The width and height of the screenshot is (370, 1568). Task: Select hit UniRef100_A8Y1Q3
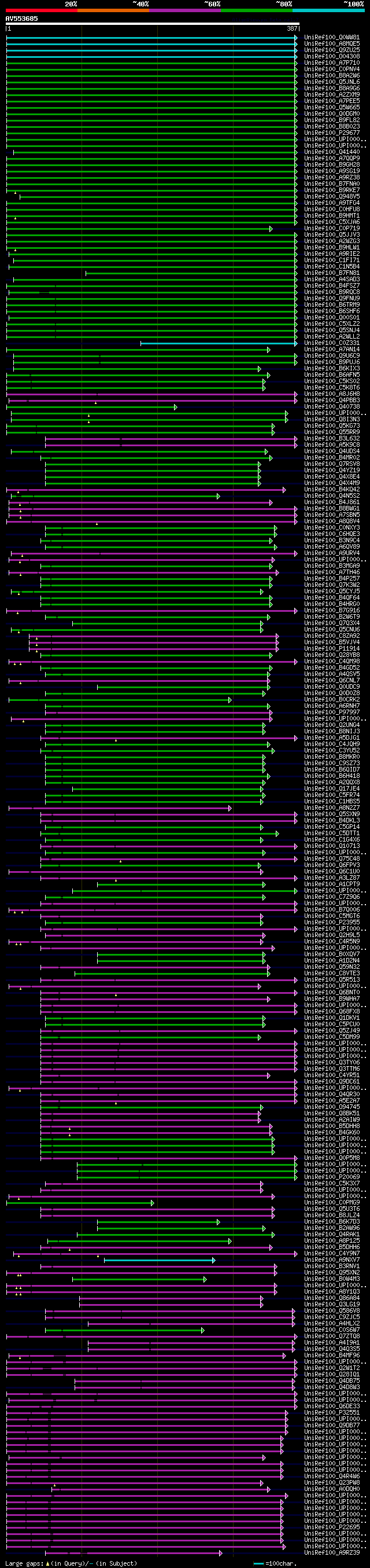332,1291
